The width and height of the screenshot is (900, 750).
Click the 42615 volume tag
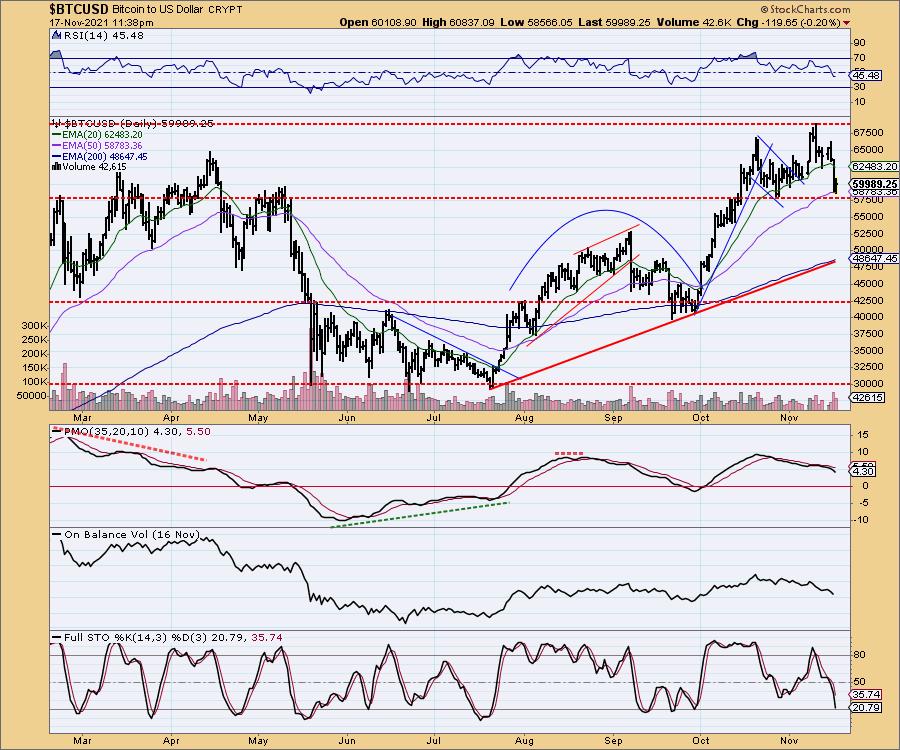(x=868, y=397)
